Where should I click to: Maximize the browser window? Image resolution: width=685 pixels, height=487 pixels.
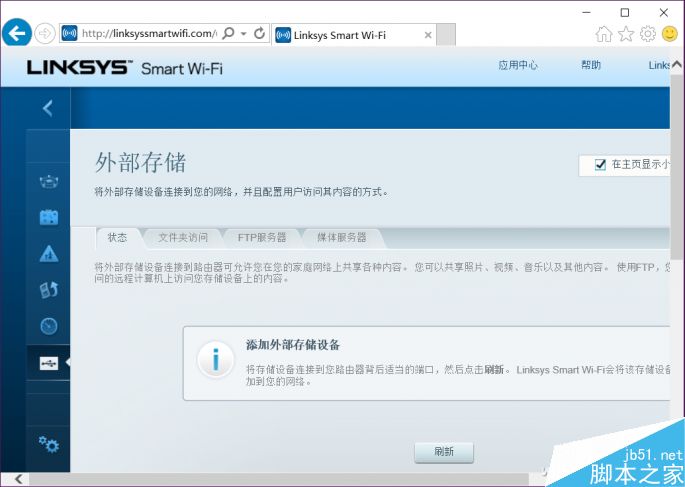click(625, 13)
